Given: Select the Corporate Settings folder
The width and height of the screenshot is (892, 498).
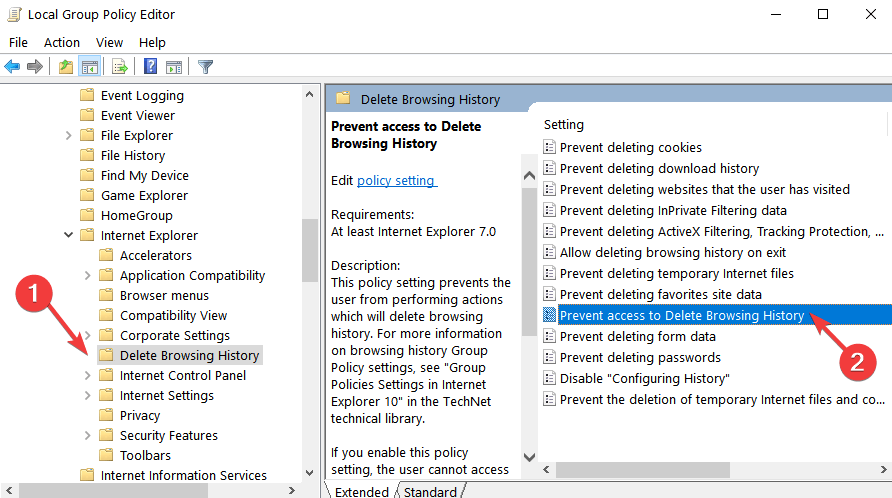Looking at the screenshot, I should click(x=175, y=335).
